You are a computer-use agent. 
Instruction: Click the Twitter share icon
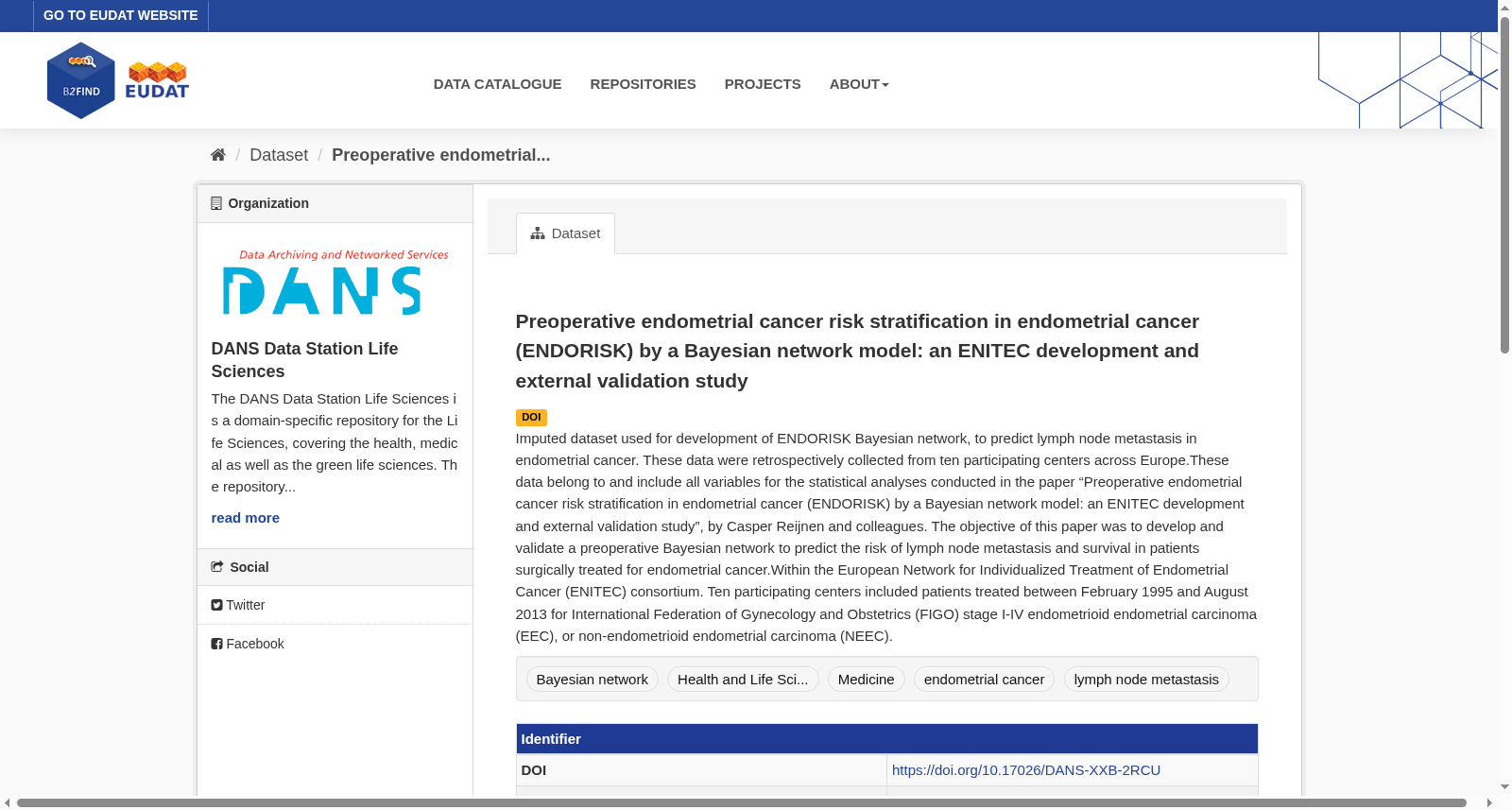click(216, 605)
